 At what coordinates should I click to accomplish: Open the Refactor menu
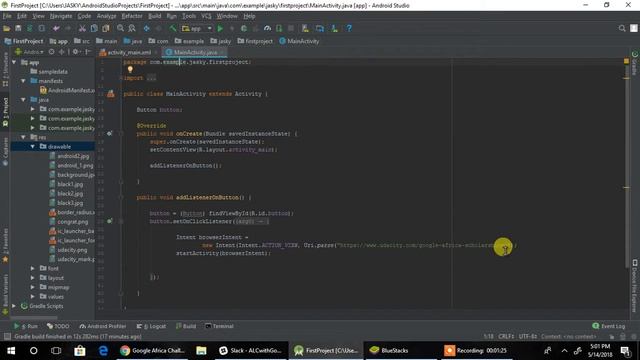[132, 16]
